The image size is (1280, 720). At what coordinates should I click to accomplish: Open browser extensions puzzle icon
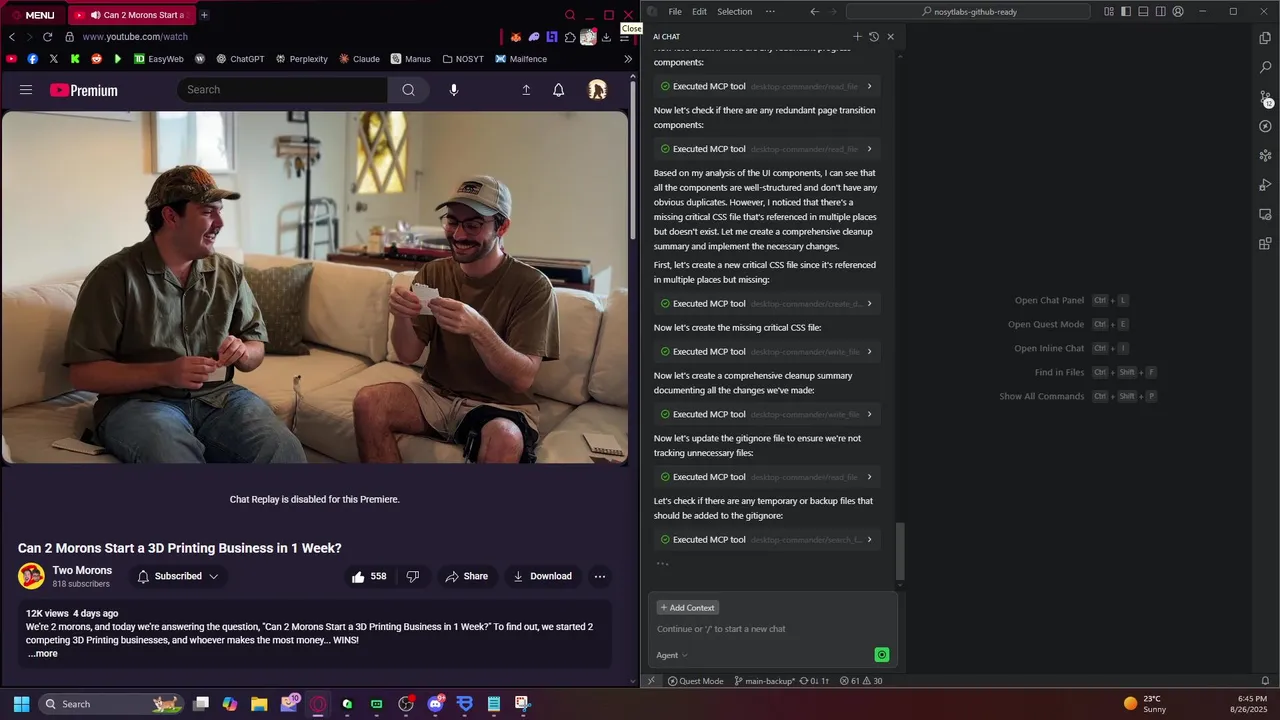click(x=570, y=37)
